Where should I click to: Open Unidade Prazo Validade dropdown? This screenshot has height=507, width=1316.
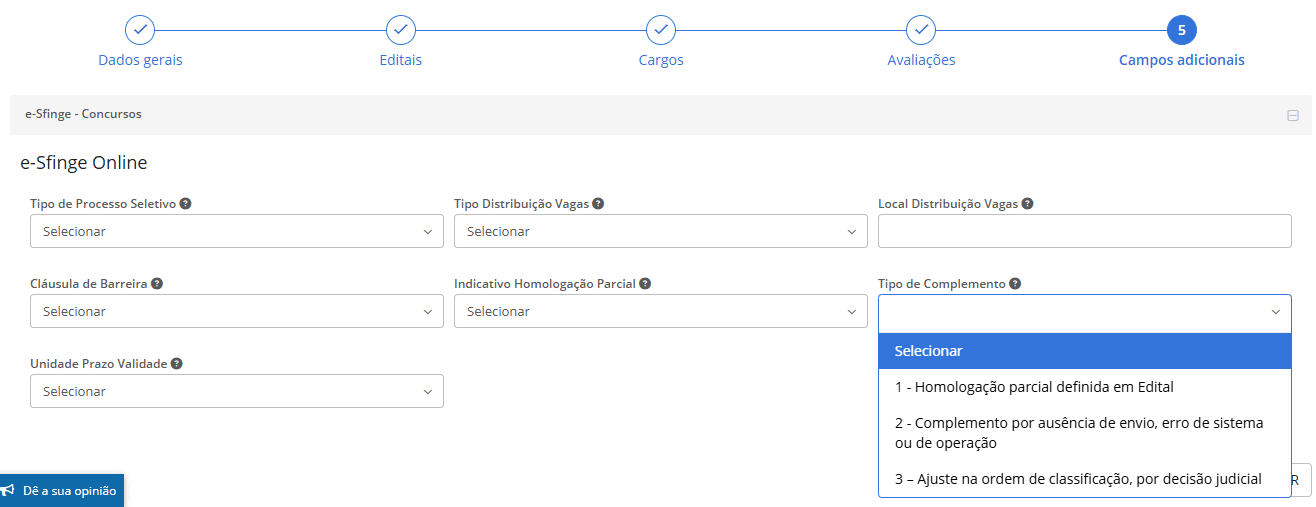click(237, 392)
